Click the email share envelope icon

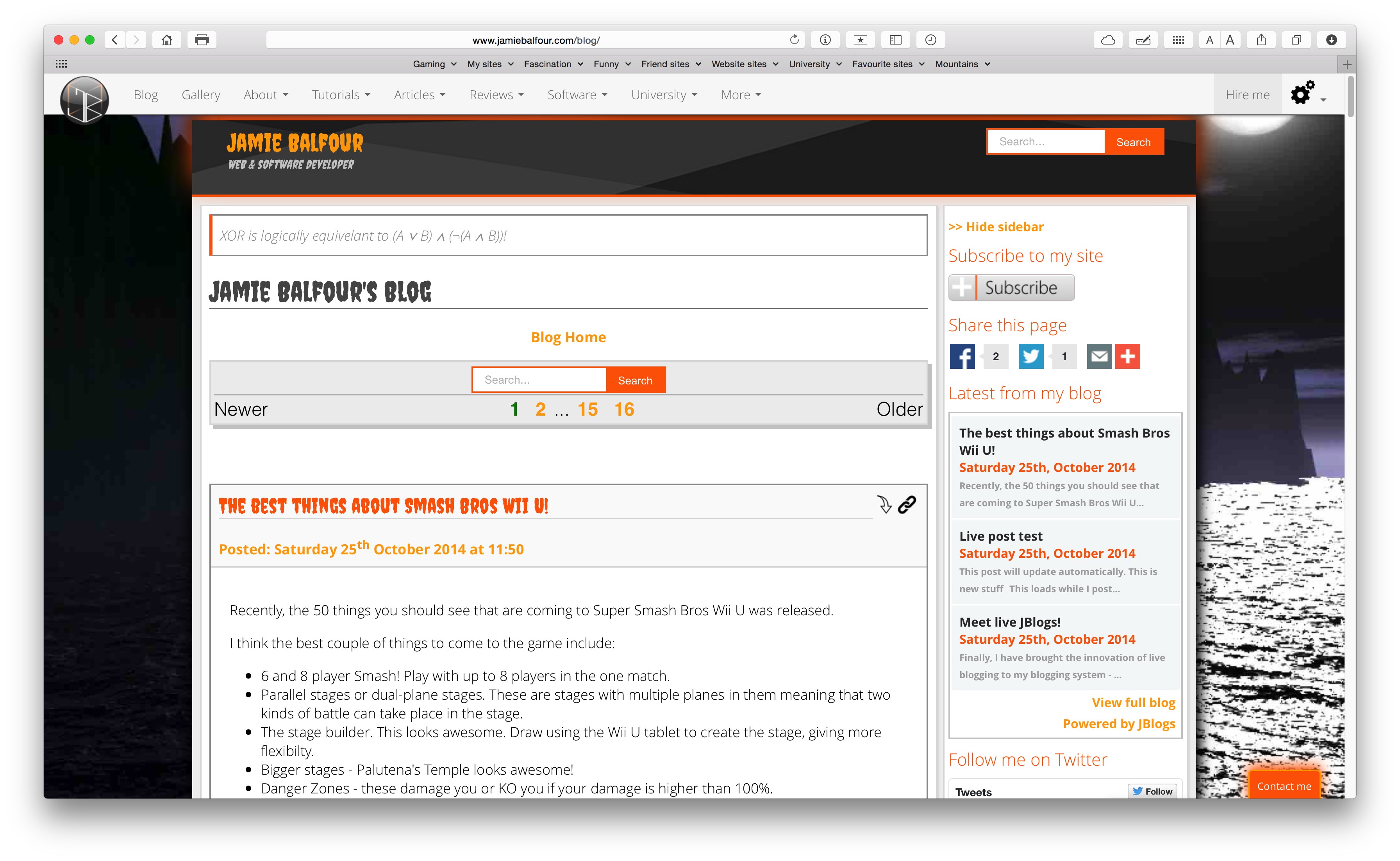click(1099, 357)
